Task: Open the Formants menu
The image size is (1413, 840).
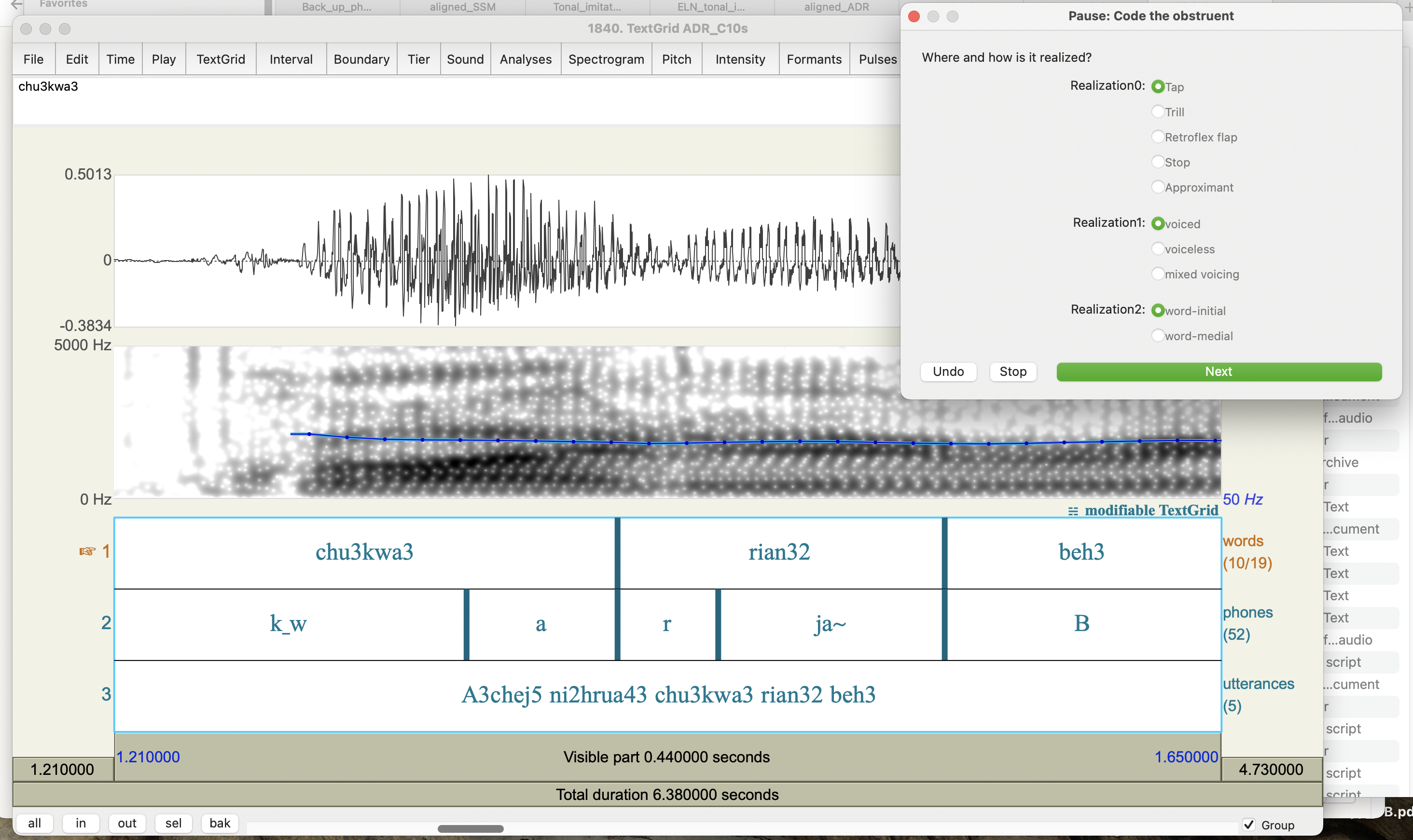Action: click(x=814, y=59)
